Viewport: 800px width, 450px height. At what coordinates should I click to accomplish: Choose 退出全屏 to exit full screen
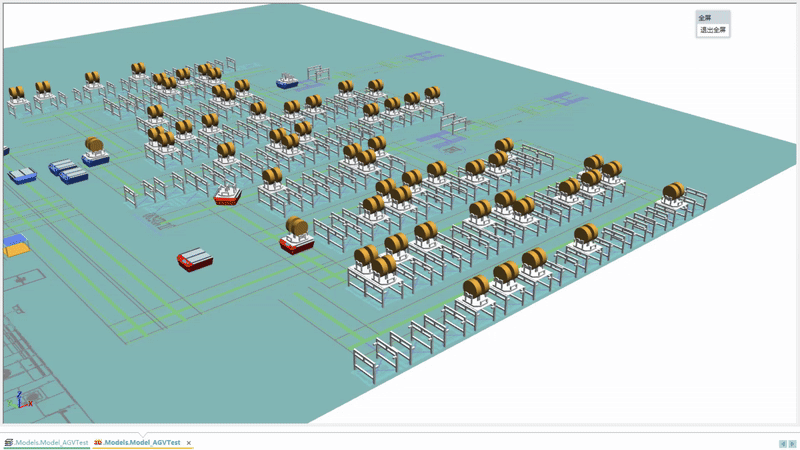point(713,30)
